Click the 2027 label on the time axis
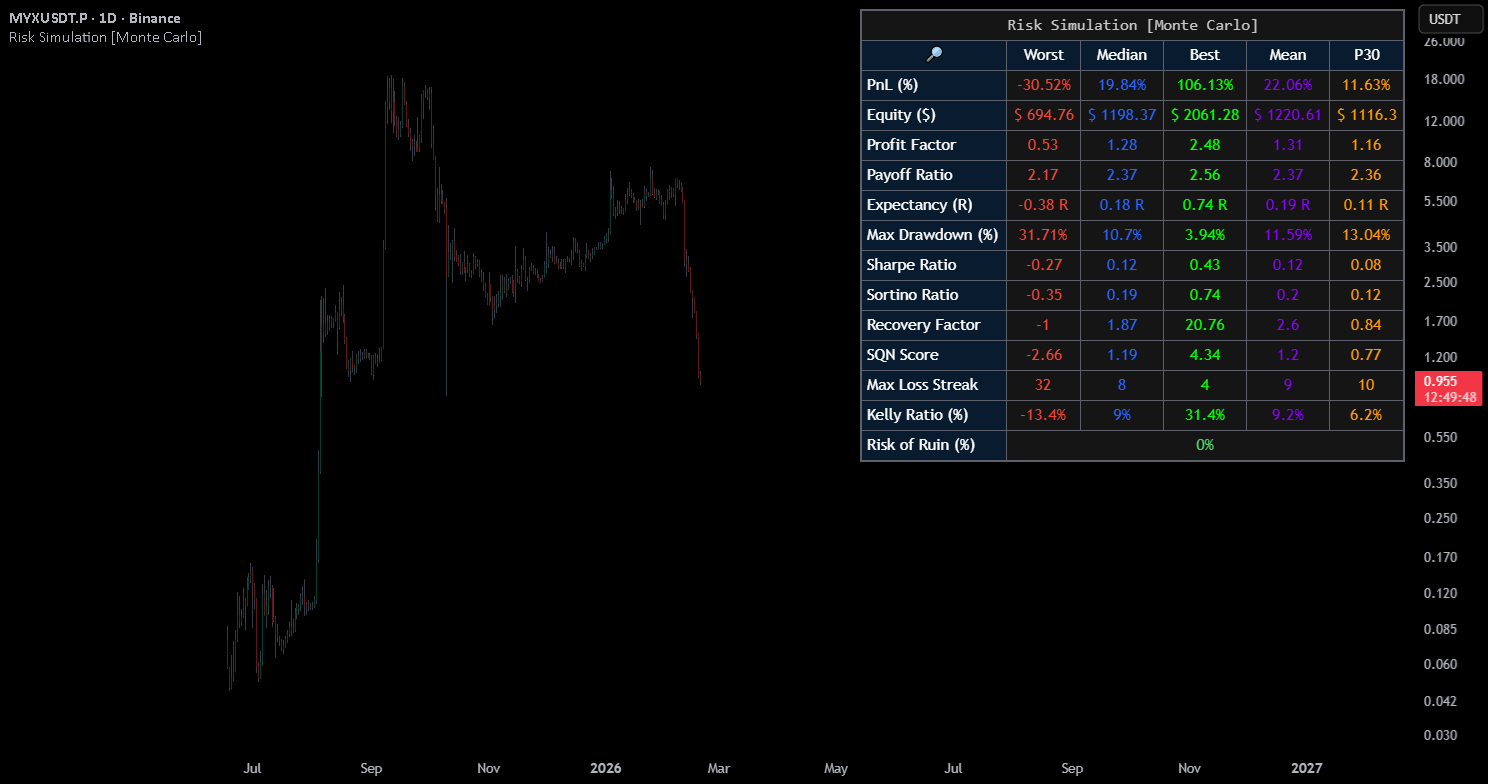This screenshot has width=1488, height=784. 1306,768
